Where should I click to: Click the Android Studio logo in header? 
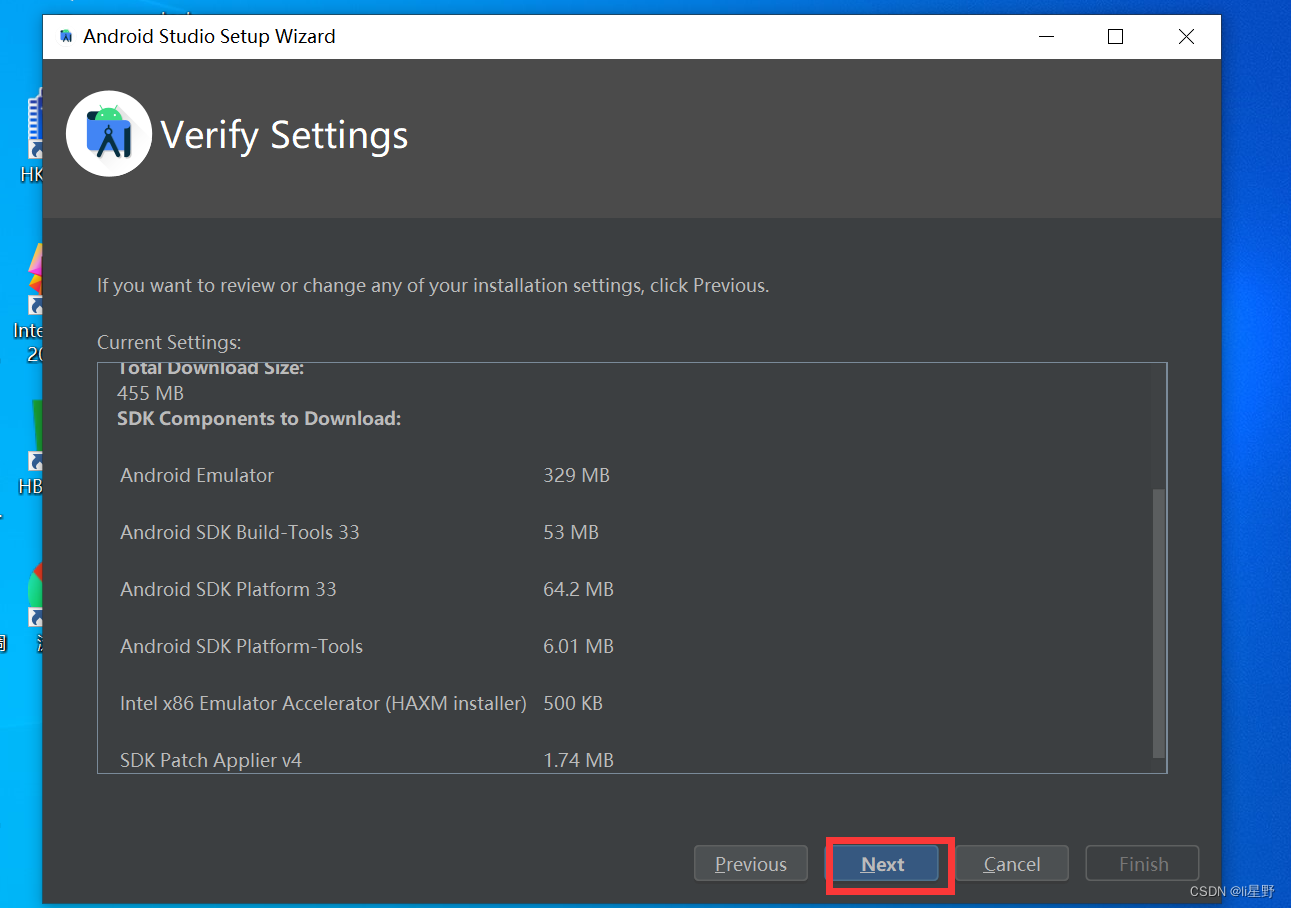pyautogui.click(x=109, y=134)
